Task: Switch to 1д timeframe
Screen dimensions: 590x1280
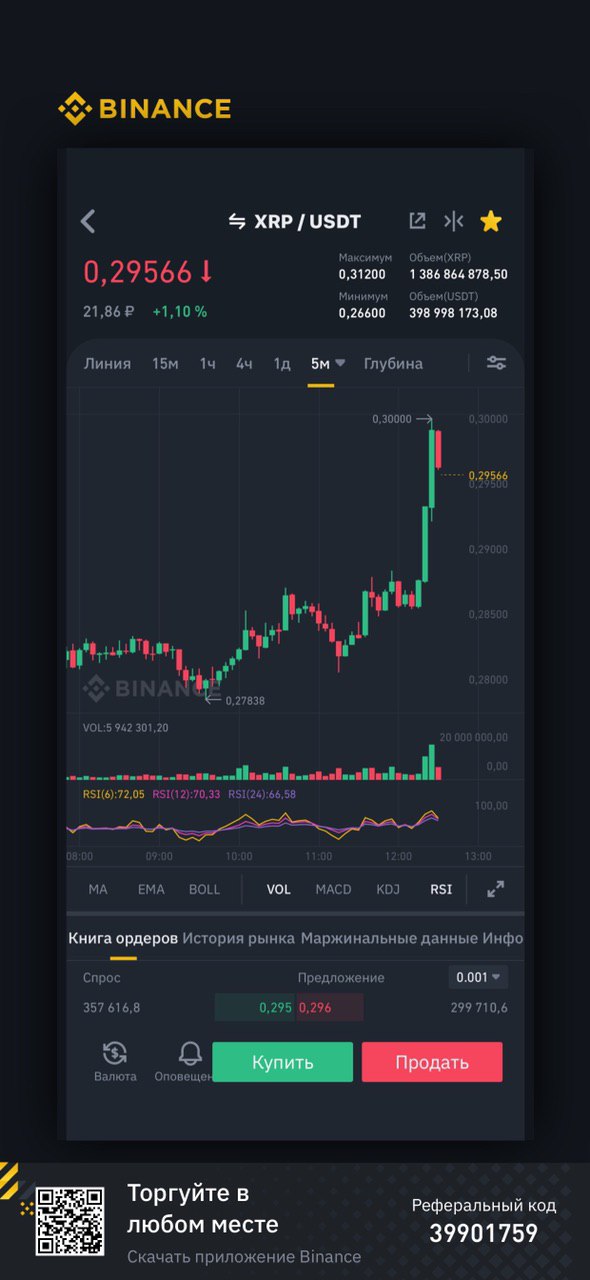Action: coord(282,364)
